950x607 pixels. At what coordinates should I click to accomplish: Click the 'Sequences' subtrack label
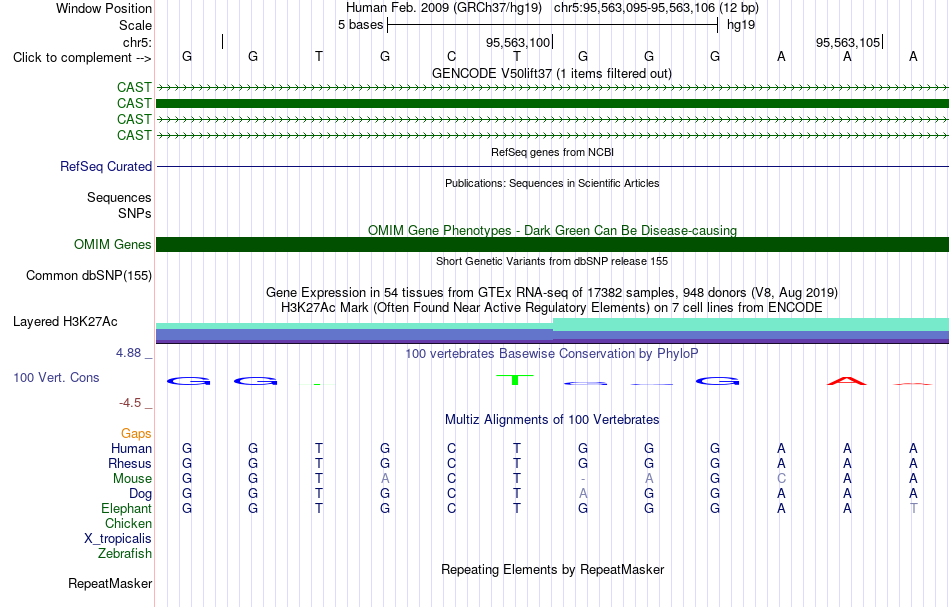tap(119, 197)
